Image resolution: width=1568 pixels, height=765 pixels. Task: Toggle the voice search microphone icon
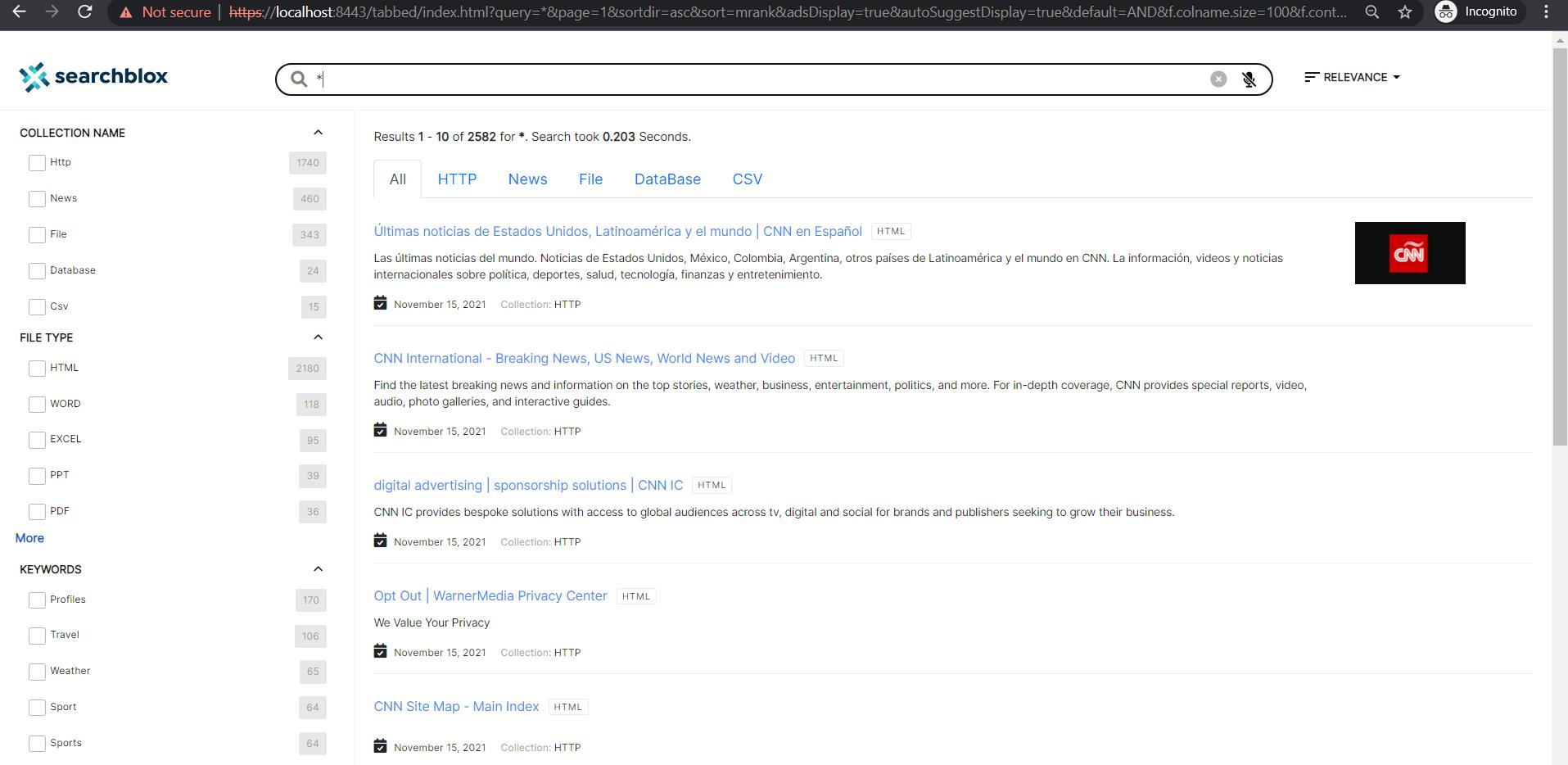pos(1249,79)
